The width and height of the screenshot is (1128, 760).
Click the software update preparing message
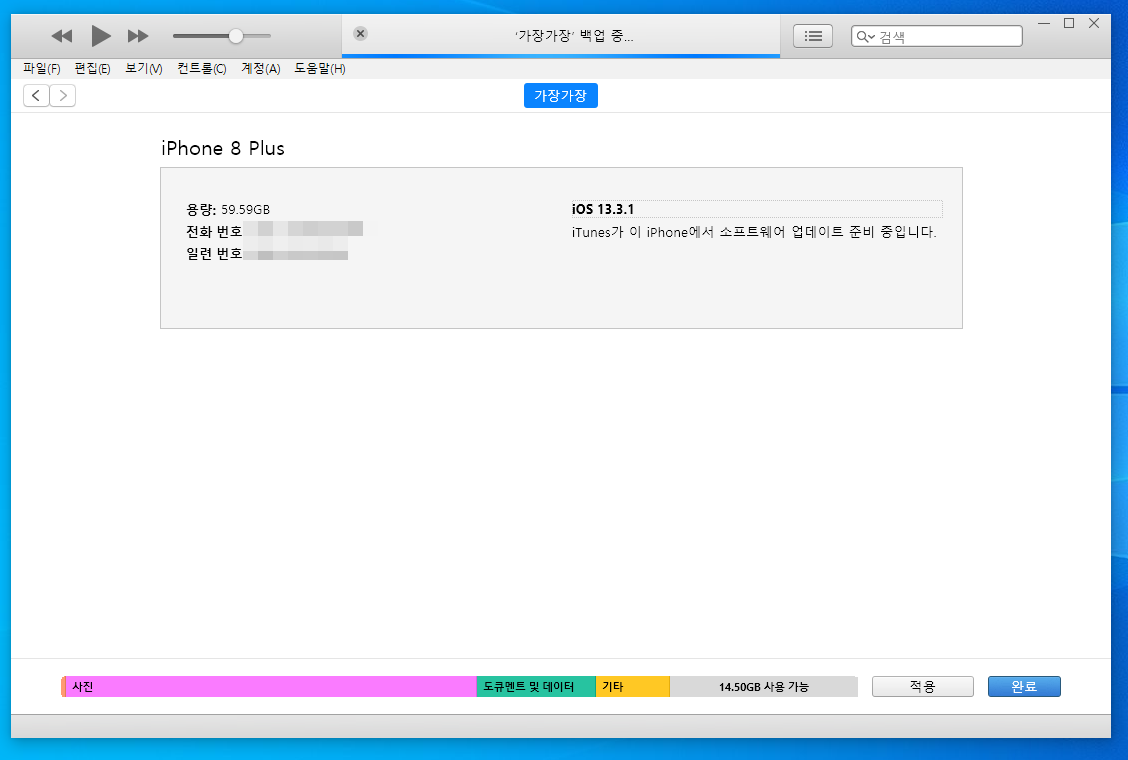point(754,232)
